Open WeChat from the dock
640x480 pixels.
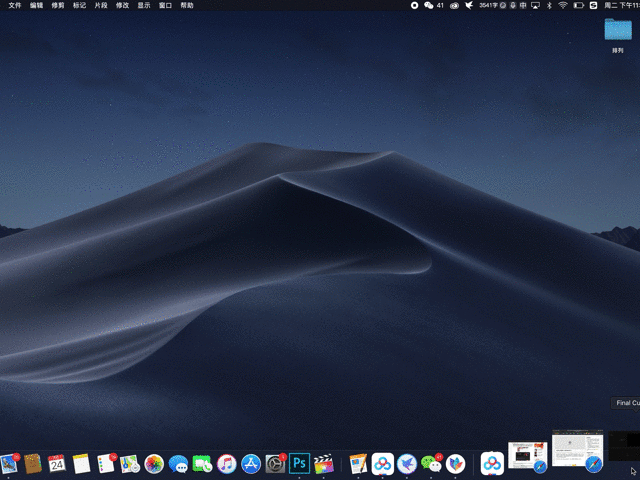431,464
